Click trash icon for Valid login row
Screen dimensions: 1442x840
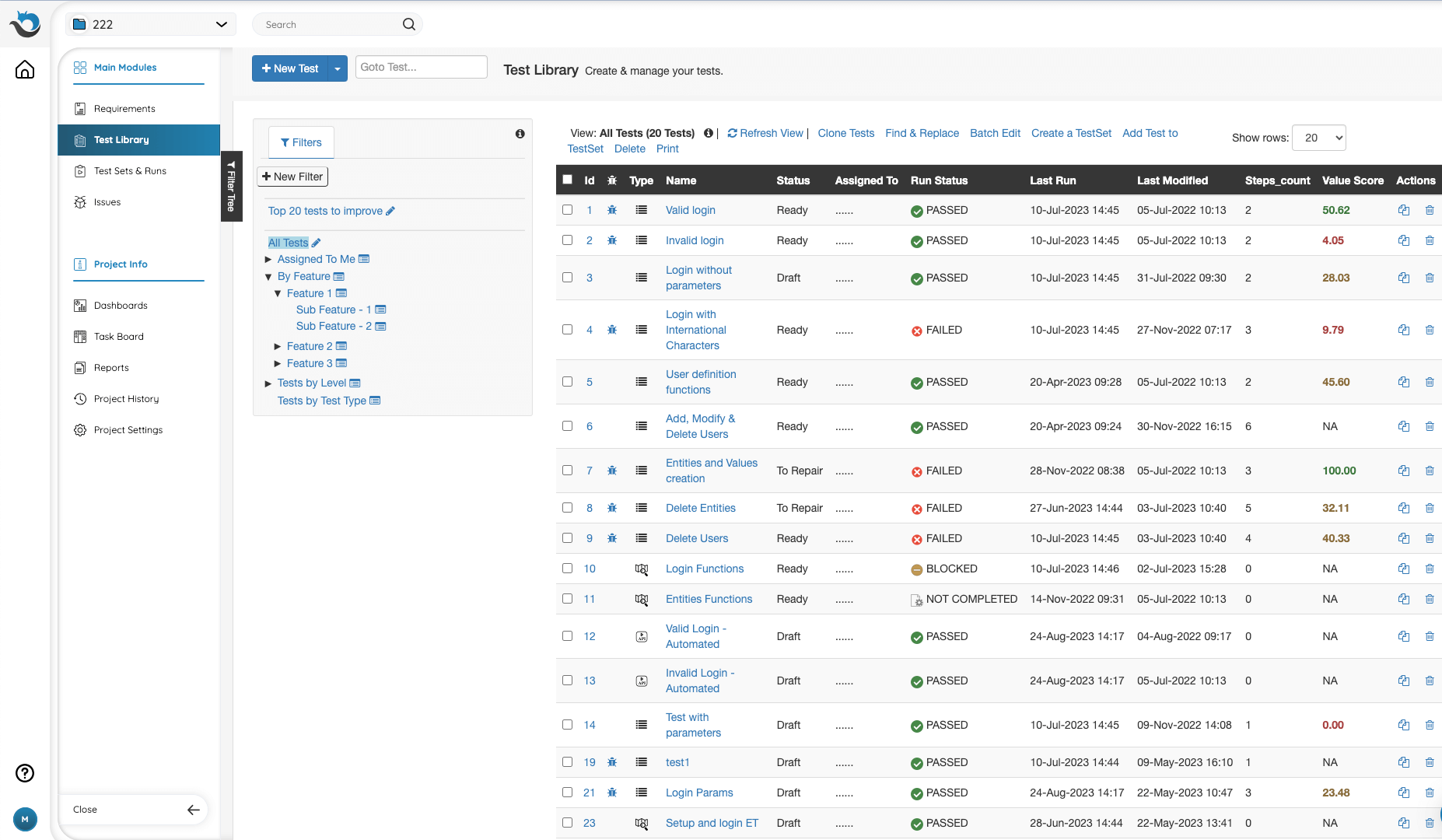tap(1430, 210)
